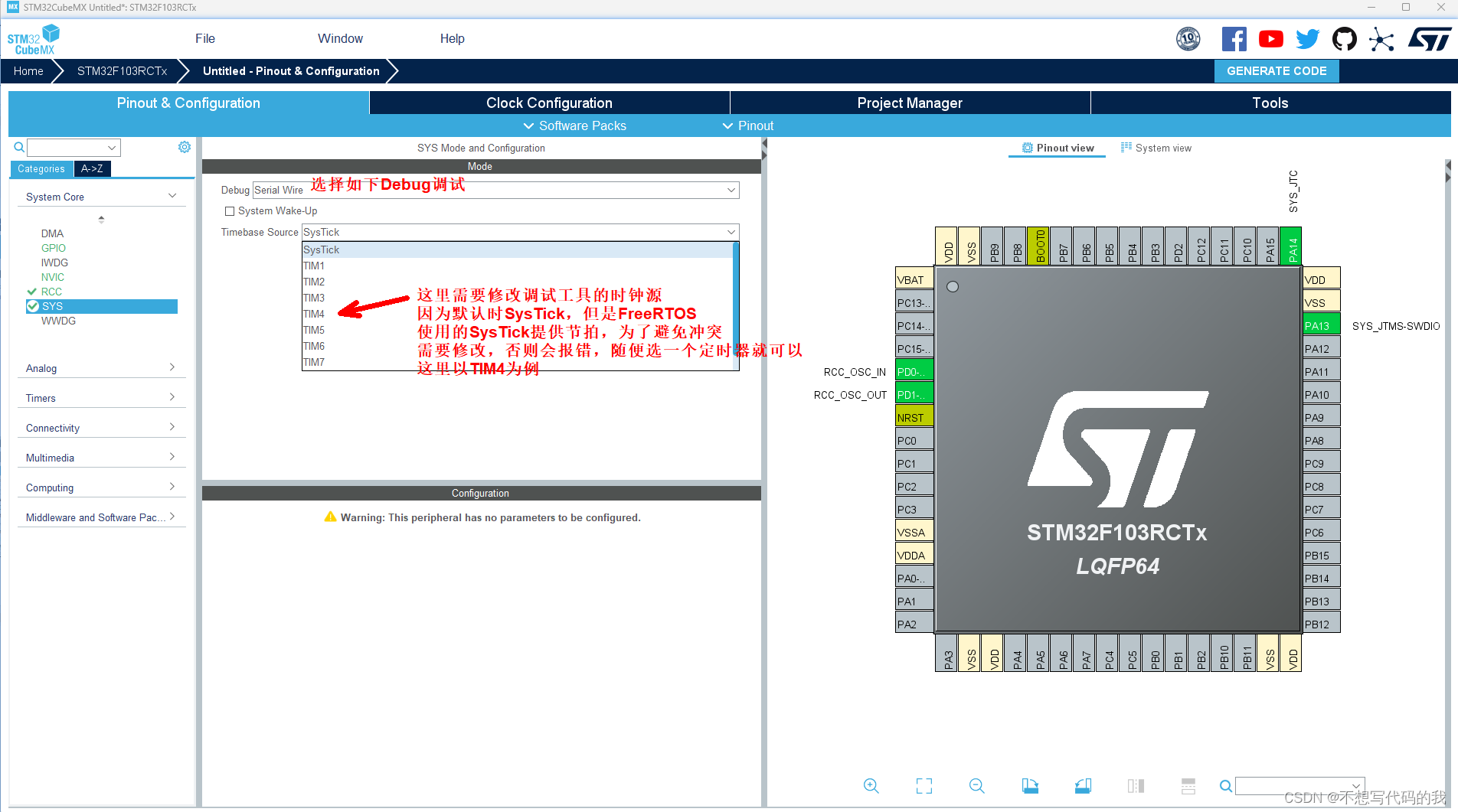Click the Untitled - Pinout & Configuration breadcrumb
1458x812 pixels.
[291, 71]
